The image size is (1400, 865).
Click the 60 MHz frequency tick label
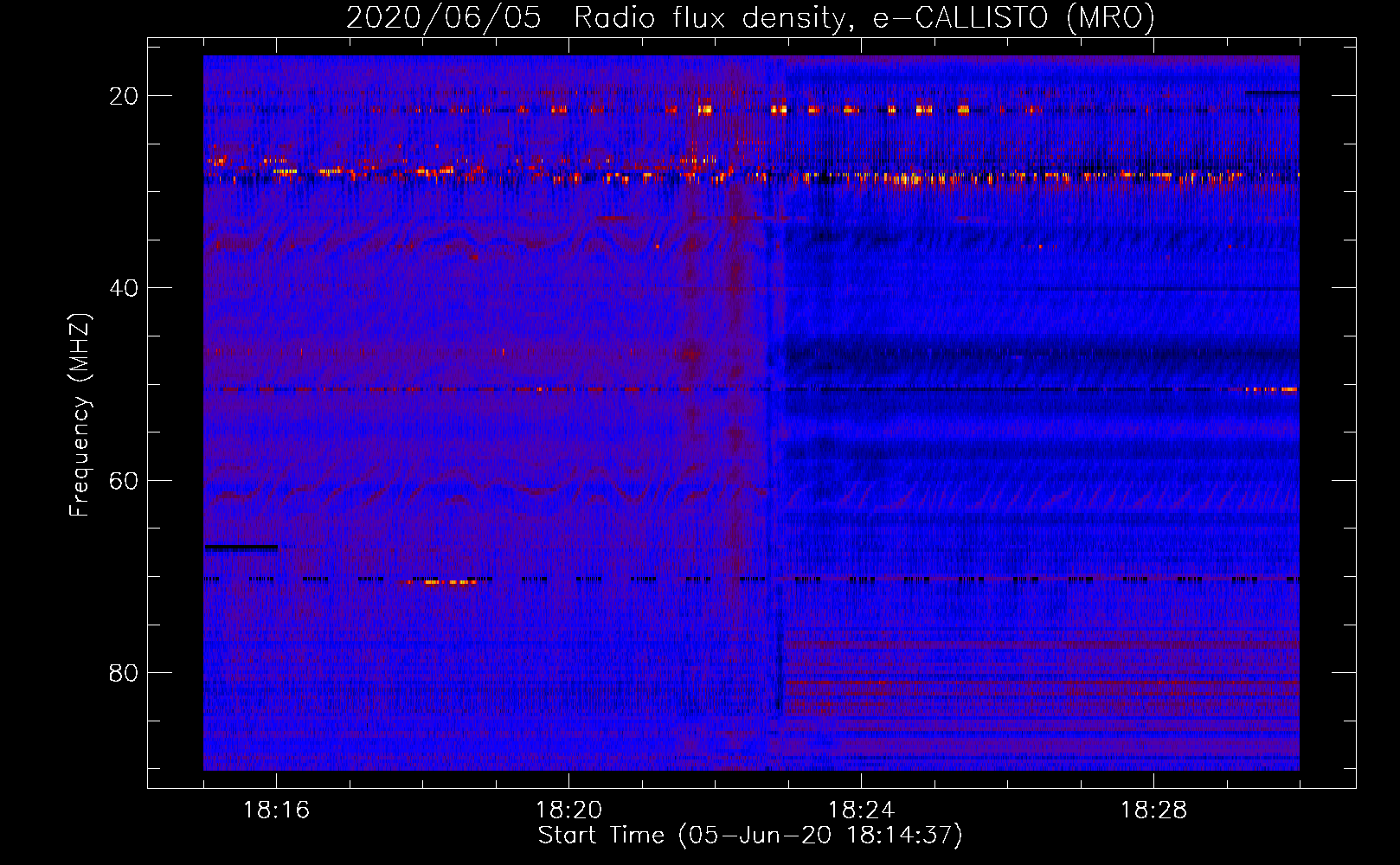[x=124, y=480]
